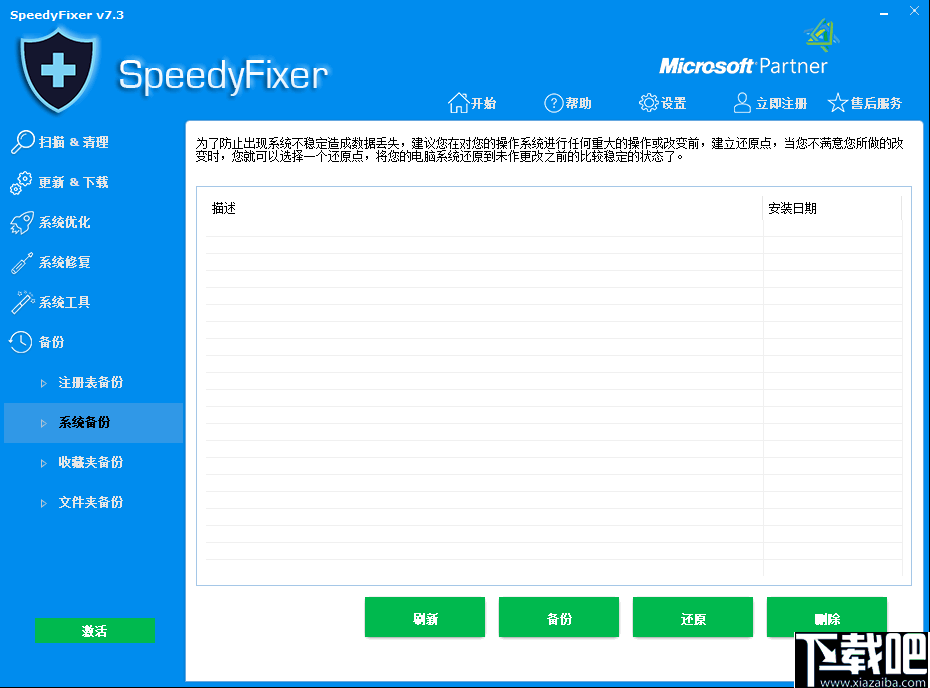Open help via the 帮助 question-mark icon

pyautogui.click(x=553, y=102)
